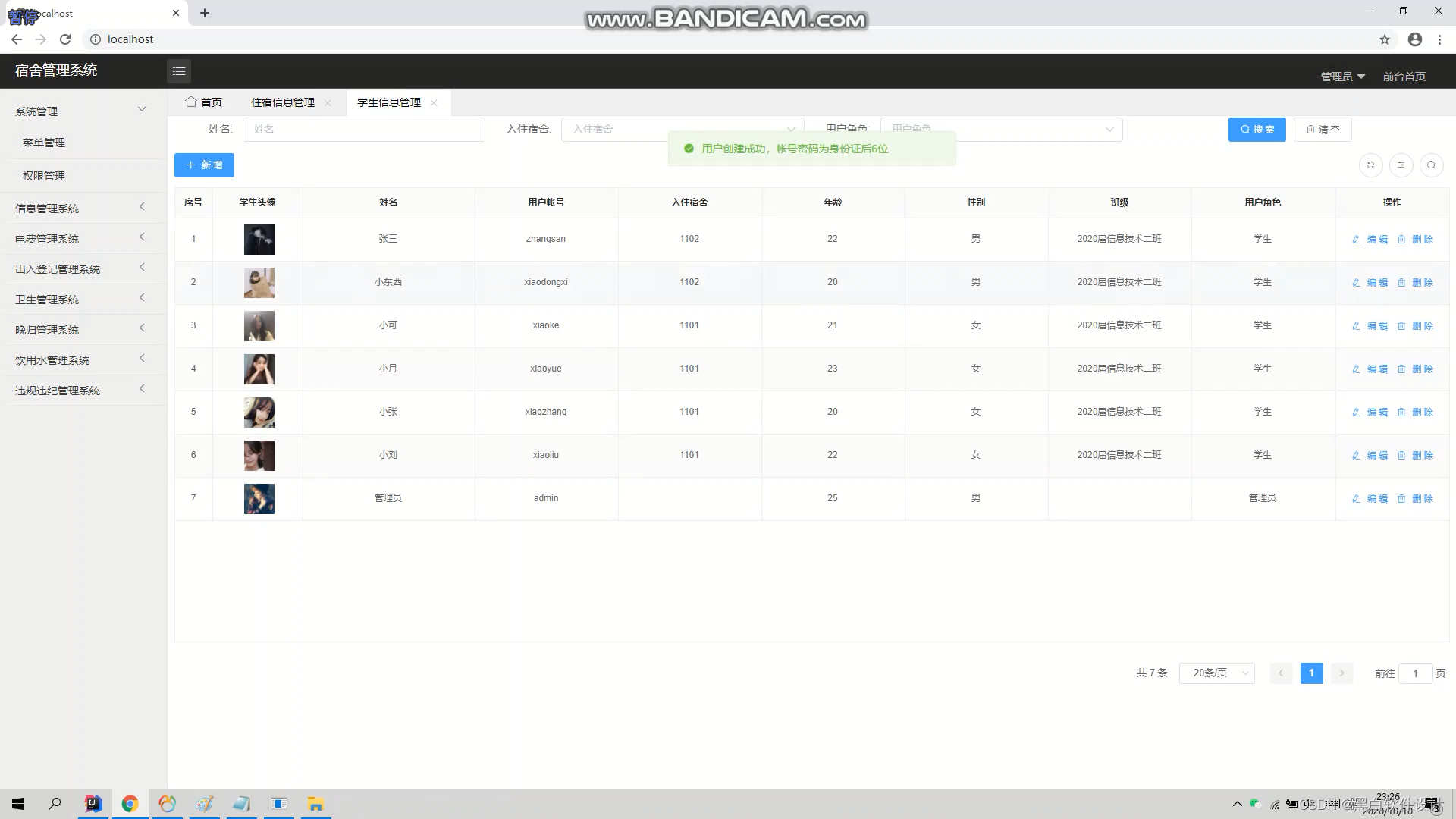Open the 20条/页 page size dropdown
The height and width of the screenshot is (819, 1456).
[x=1216, y=673]
